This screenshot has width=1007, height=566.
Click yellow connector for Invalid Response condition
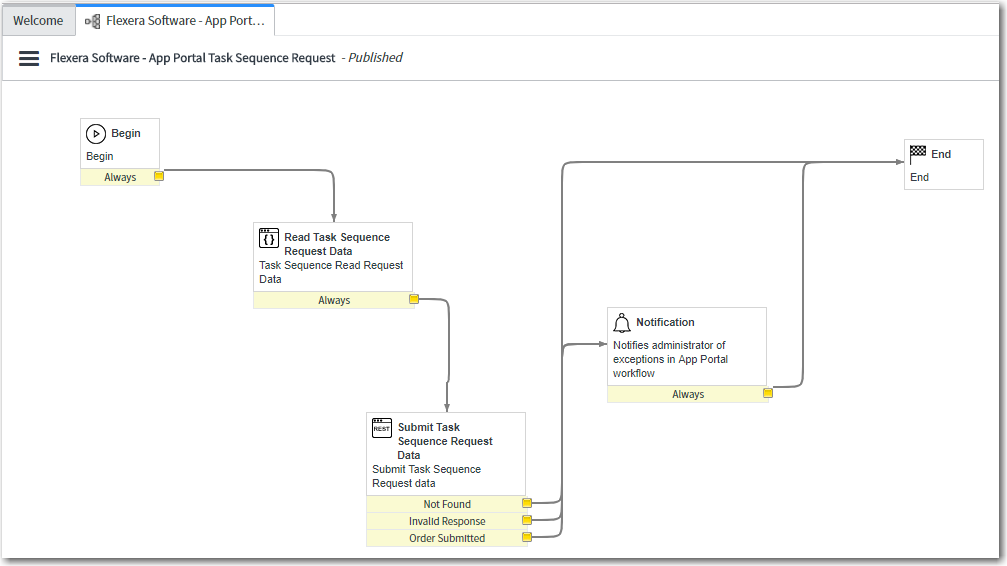click(x=527, y=520)
